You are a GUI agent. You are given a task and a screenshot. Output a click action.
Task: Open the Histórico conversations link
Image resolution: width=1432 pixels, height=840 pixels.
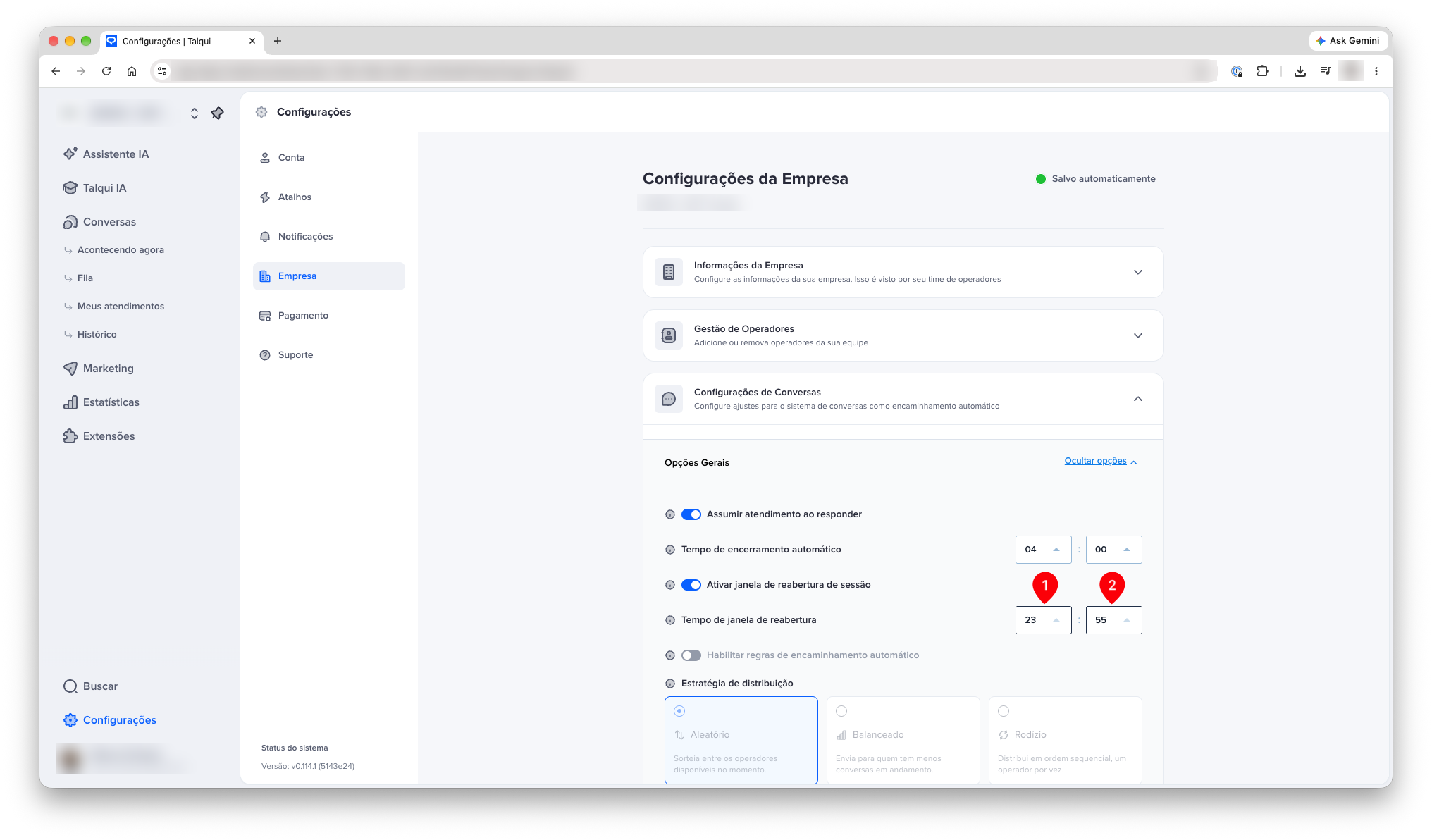(97, 335)
